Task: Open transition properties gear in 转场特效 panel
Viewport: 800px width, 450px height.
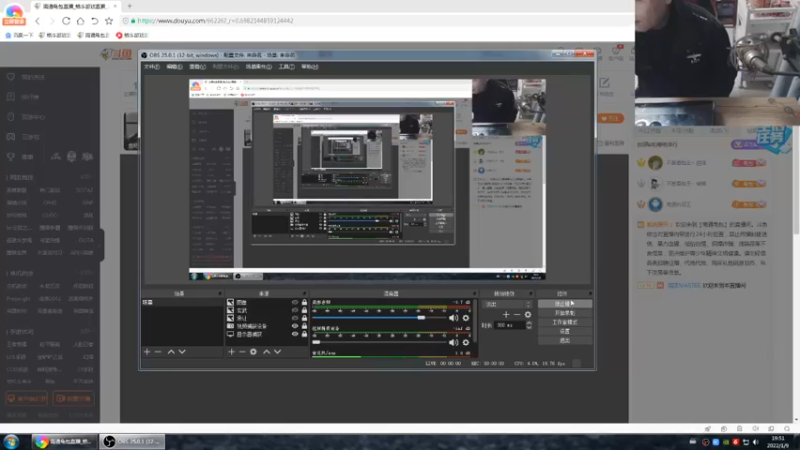Action: 528,315
